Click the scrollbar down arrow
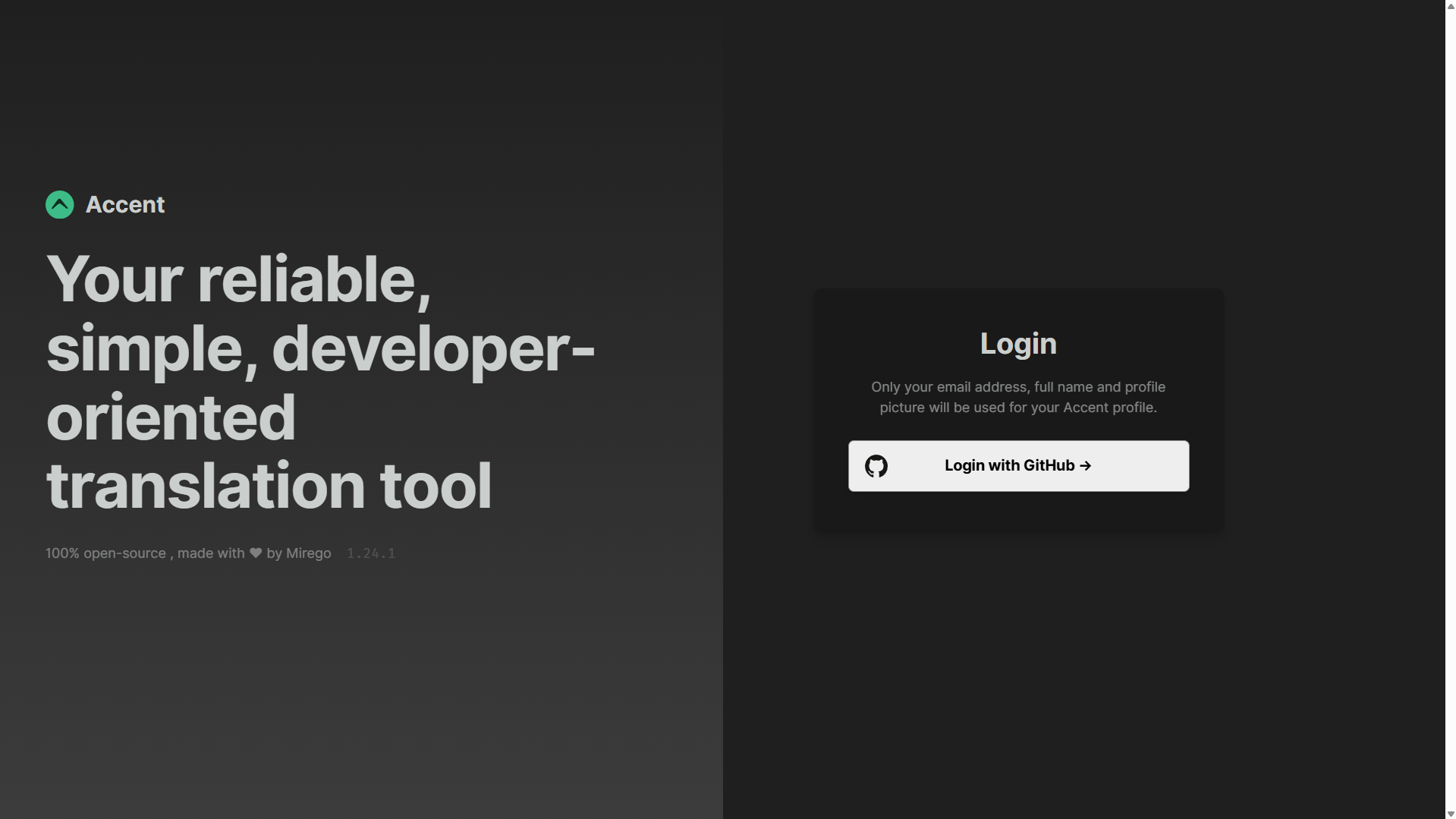 [x=1451, y=814]
